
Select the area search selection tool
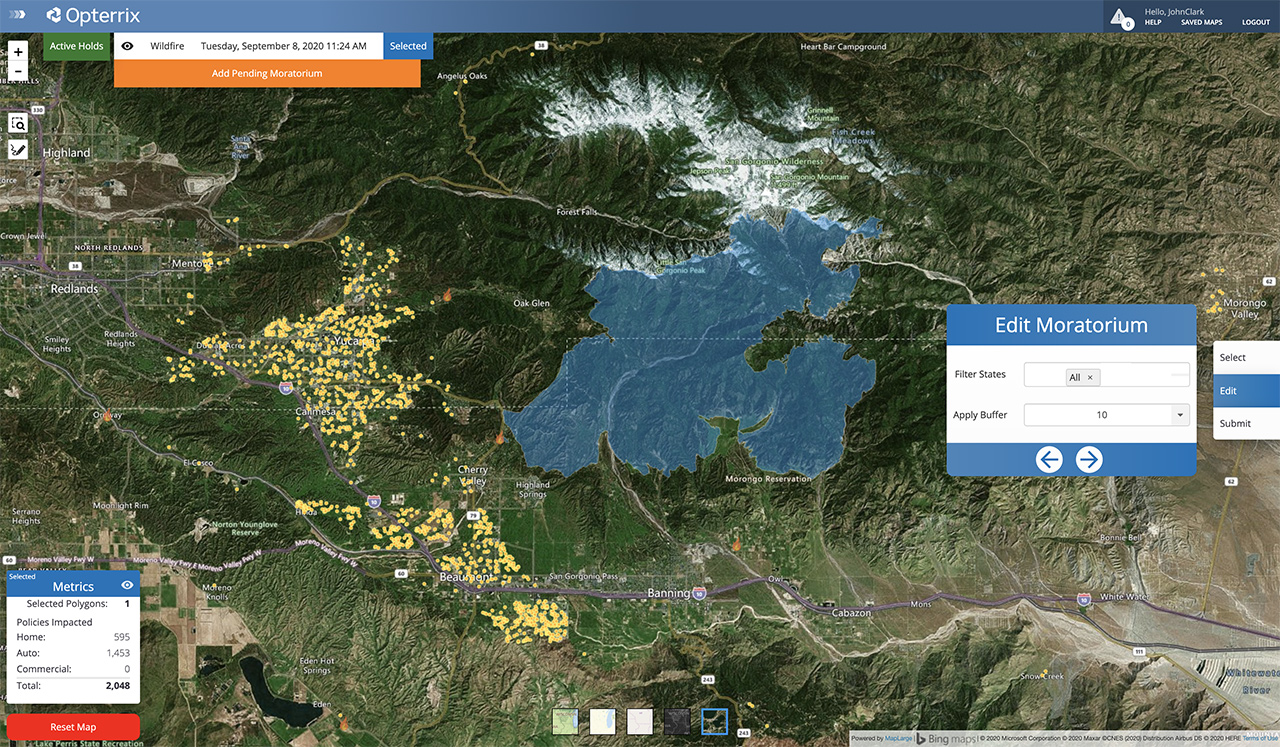pos(18,123)
